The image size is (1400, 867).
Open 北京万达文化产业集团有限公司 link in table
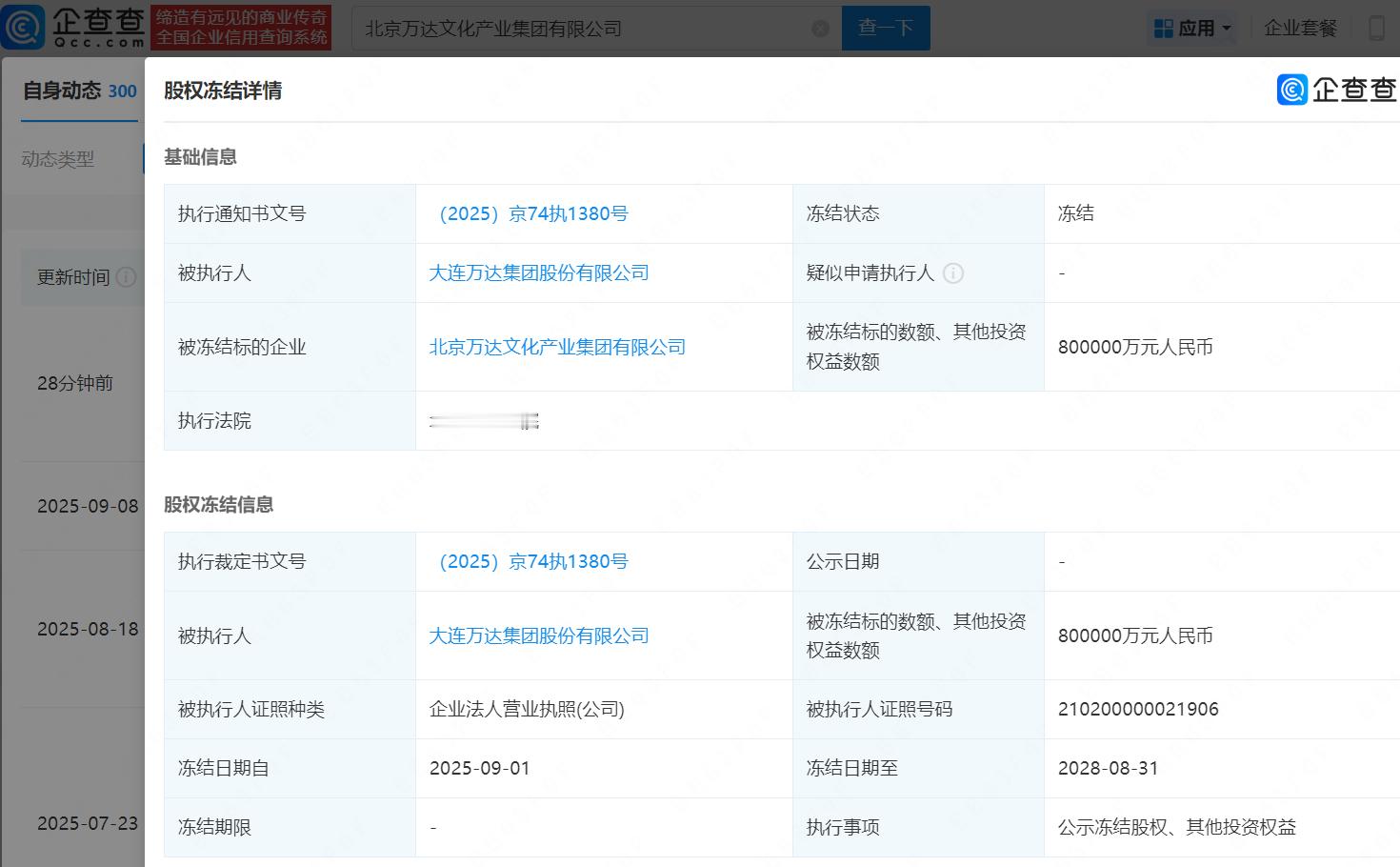click(557, 348)
